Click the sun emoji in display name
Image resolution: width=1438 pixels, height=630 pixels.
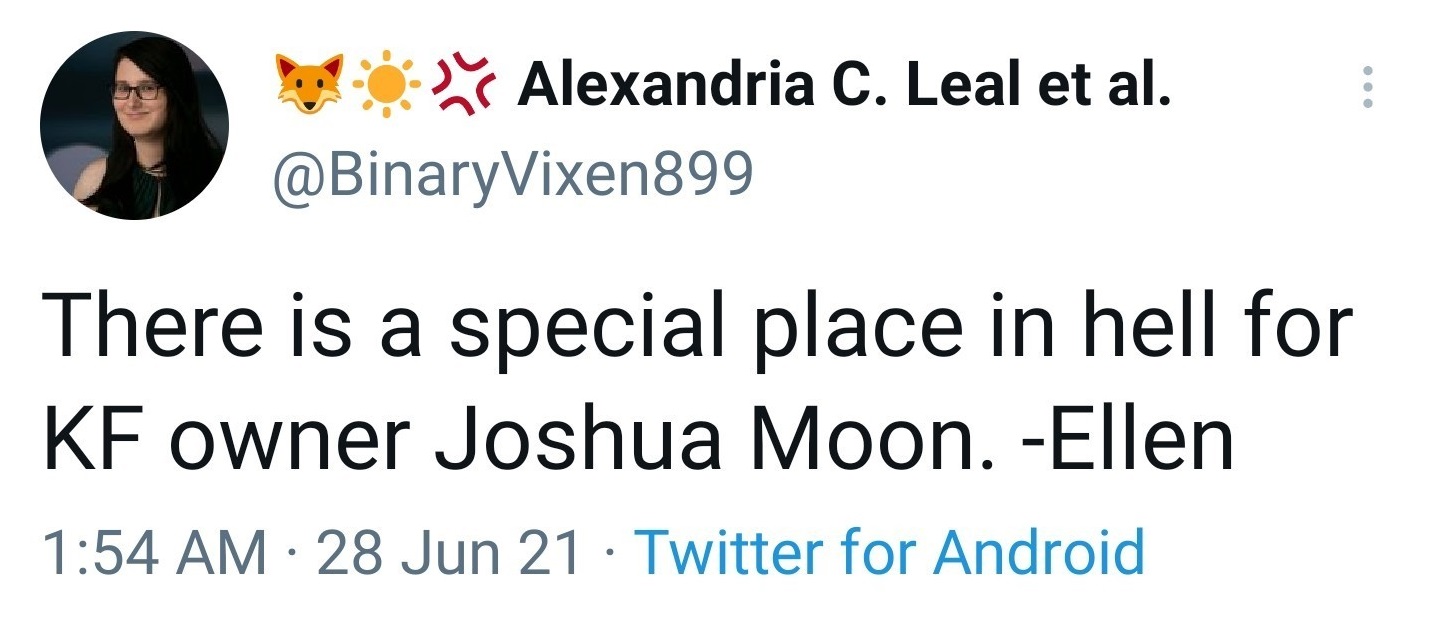point(385,87)
